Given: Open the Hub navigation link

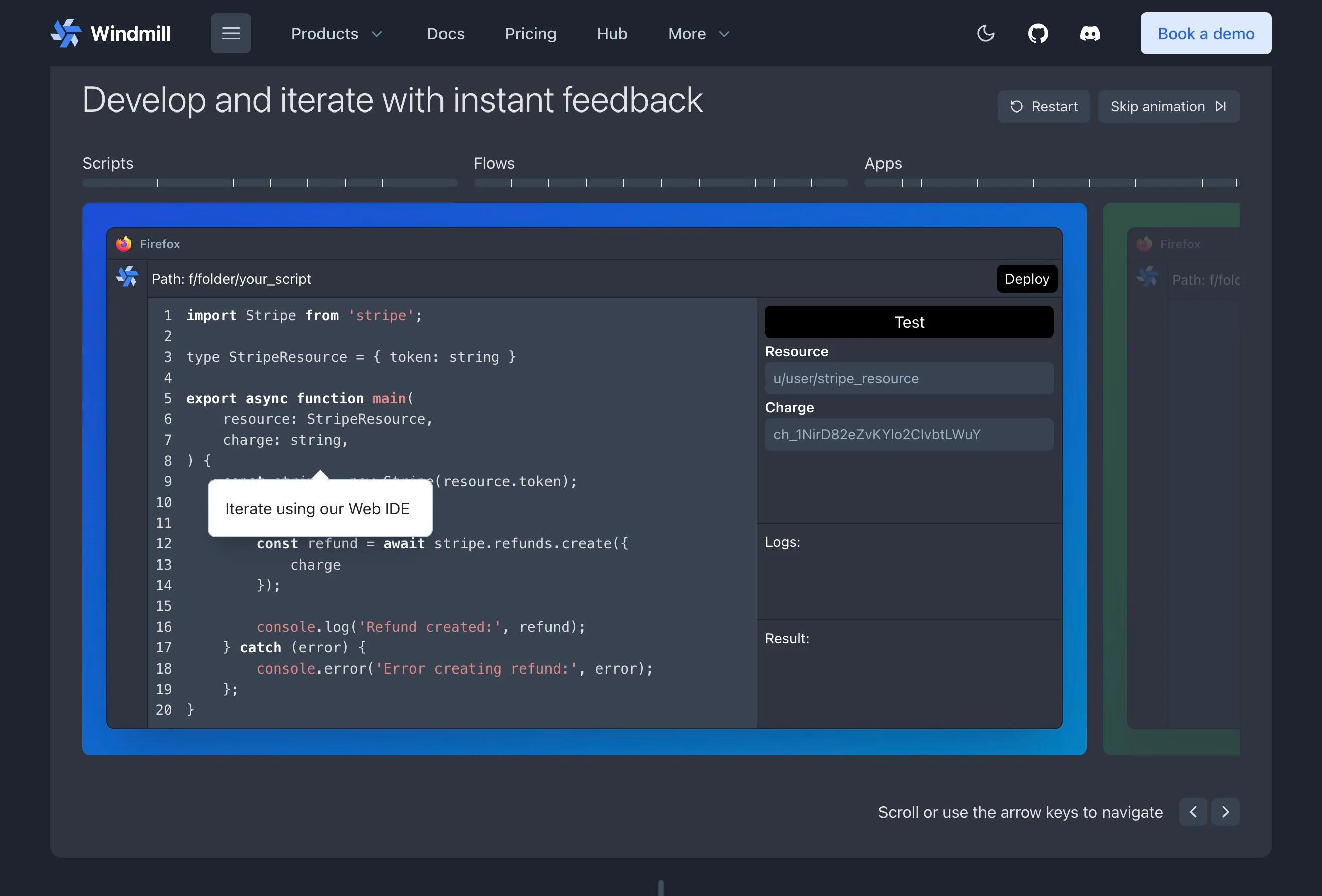Looking at the screenshot, I should [x=611, y=34].
